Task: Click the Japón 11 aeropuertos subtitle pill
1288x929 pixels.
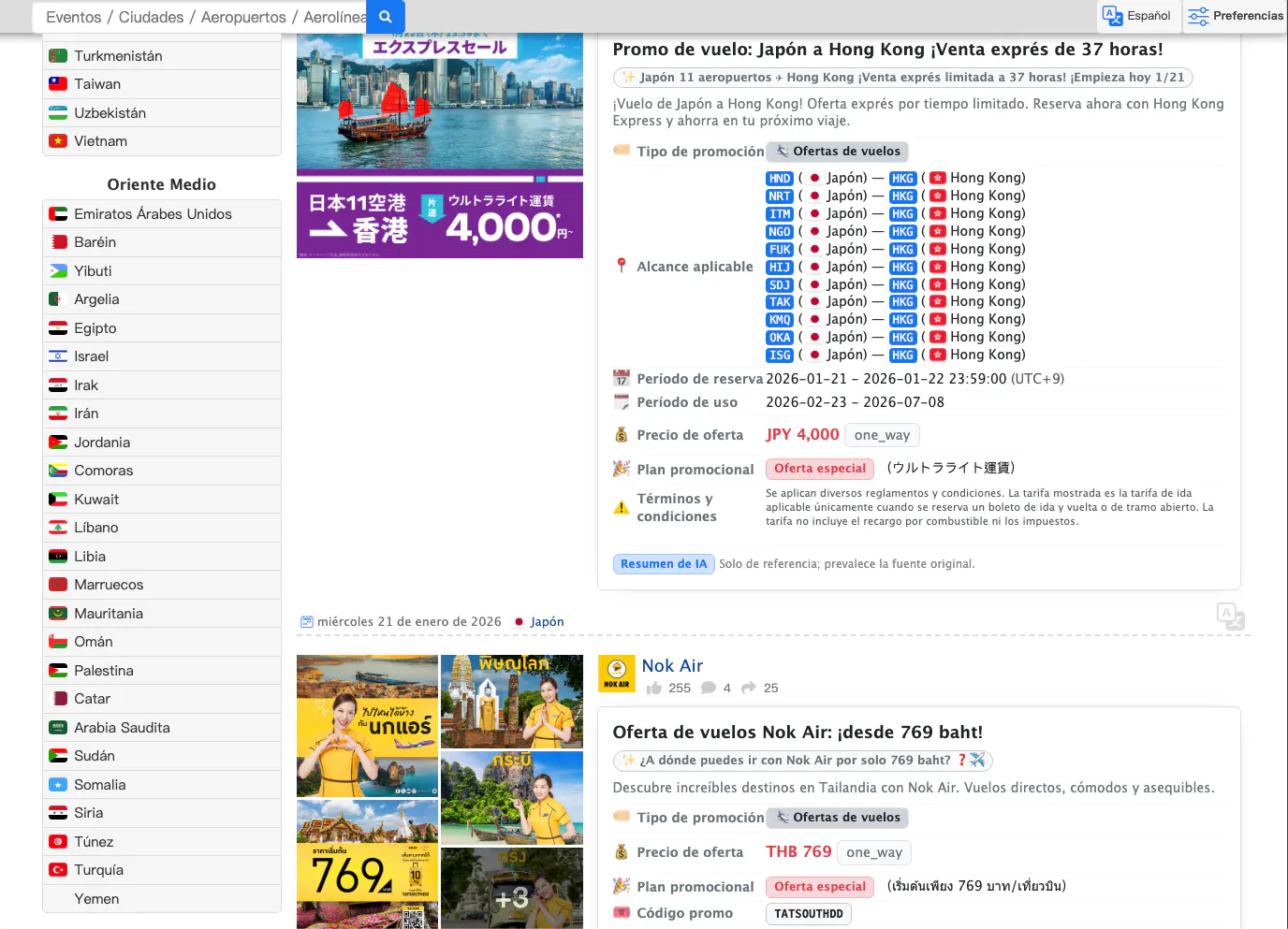Action: tap(903, 78)
